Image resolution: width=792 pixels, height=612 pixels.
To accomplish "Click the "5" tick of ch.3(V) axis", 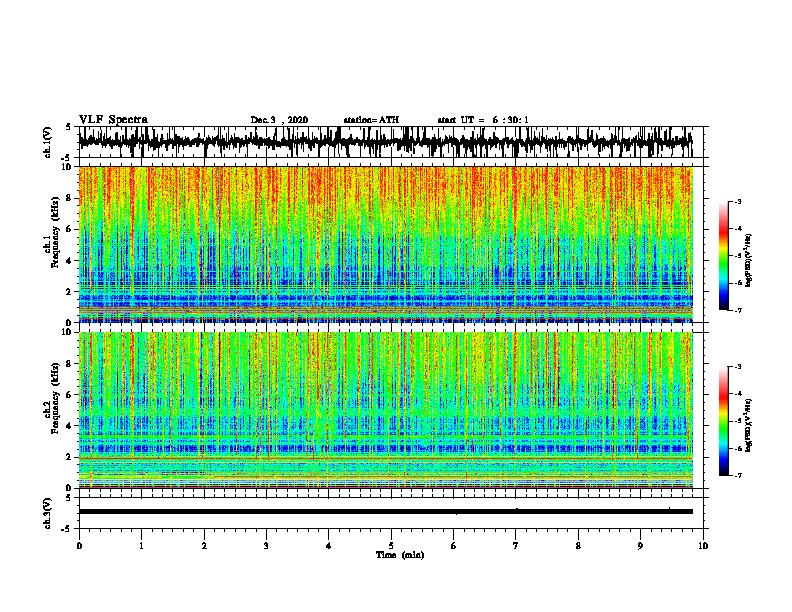I will coord(69,498).
